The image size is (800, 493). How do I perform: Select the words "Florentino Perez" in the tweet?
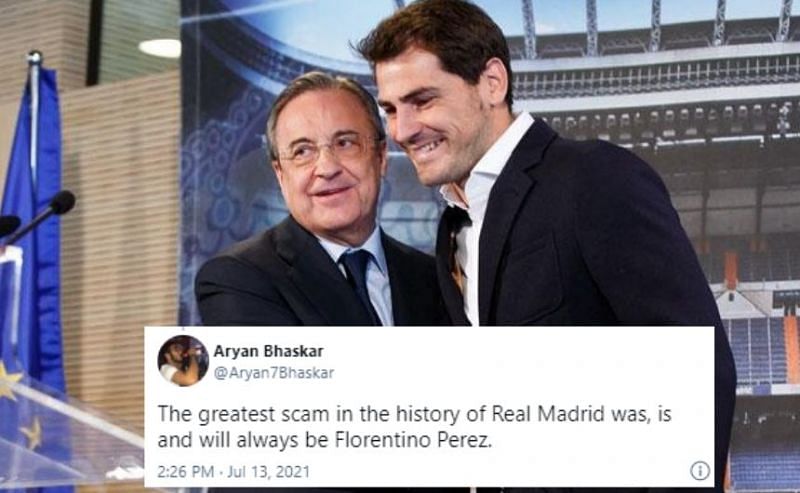click(x=413, y=440)
